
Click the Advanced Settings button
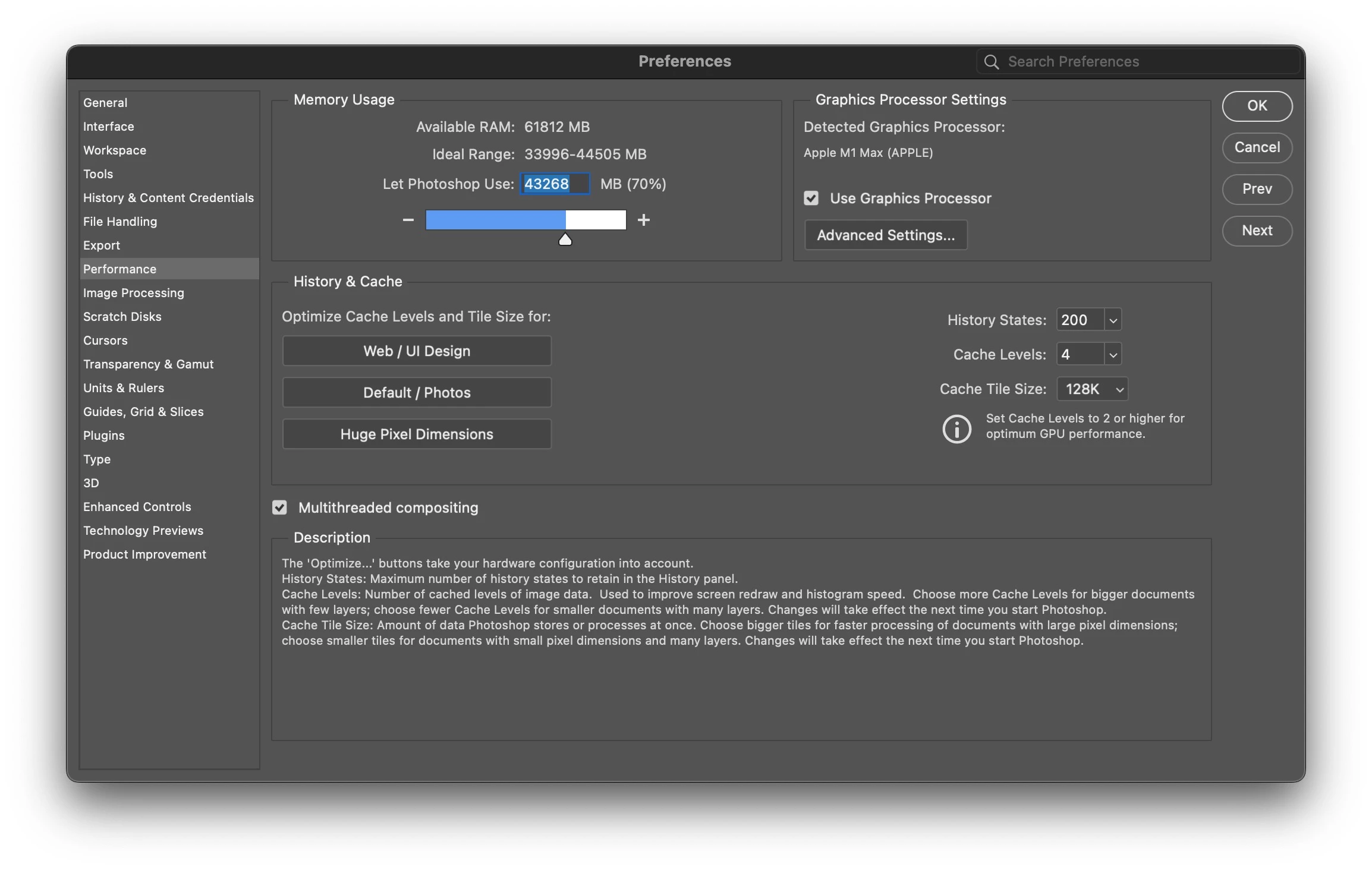coord(885,235)
